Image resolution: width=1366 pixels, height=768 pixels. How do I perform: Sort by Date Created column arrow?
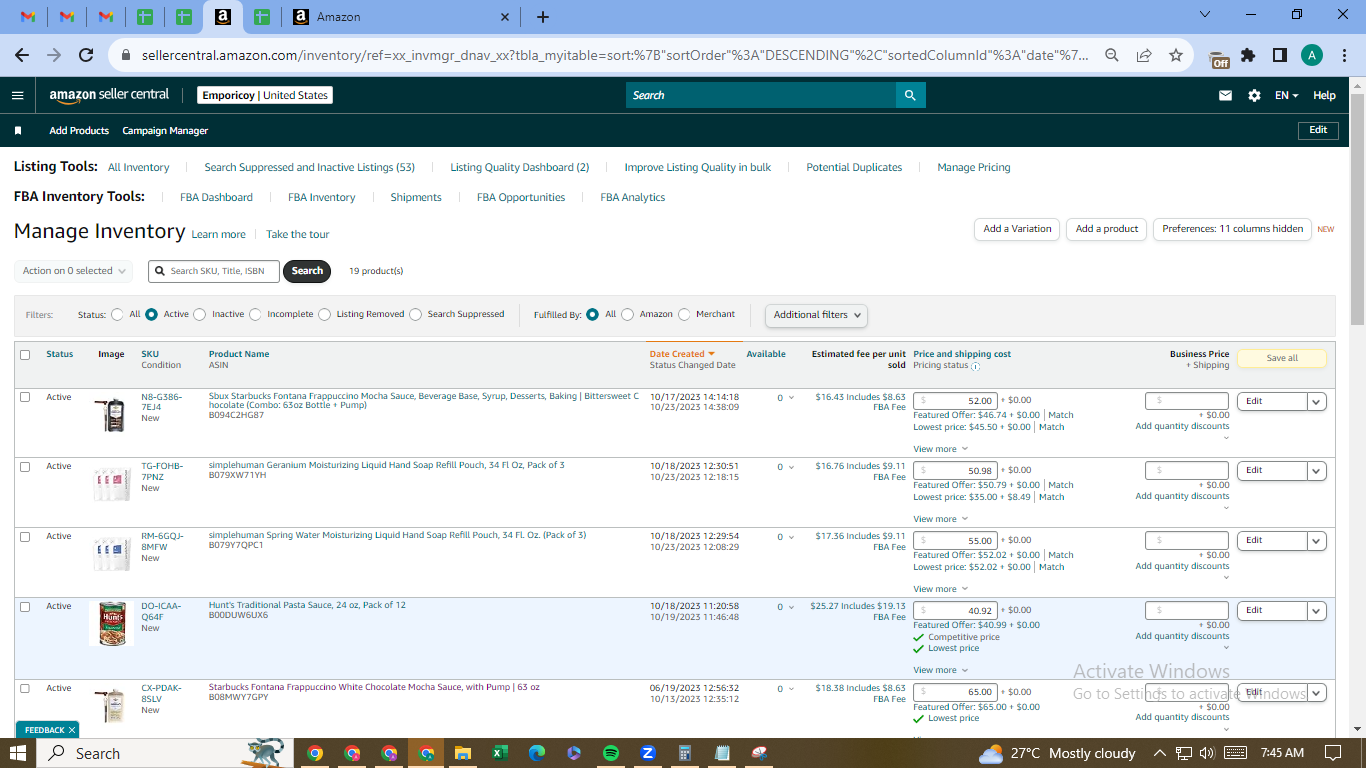[x=712, y=354]
